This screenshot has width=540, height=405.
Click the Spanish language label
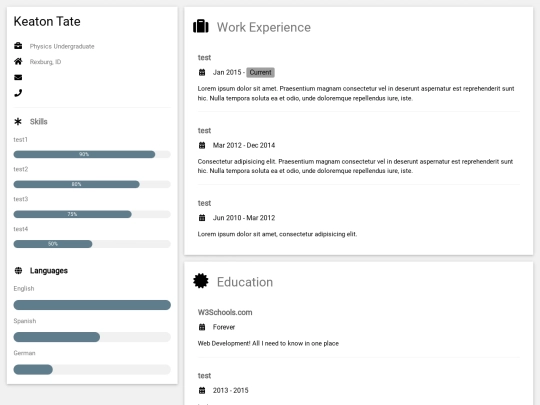click(x=25, y=321)
